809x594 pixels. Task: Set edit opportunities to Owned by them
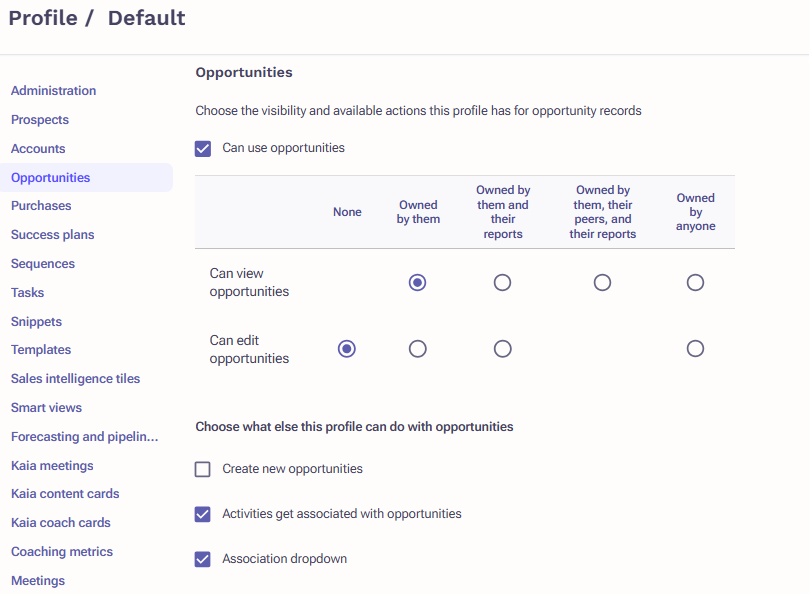(x=417, y=349)
